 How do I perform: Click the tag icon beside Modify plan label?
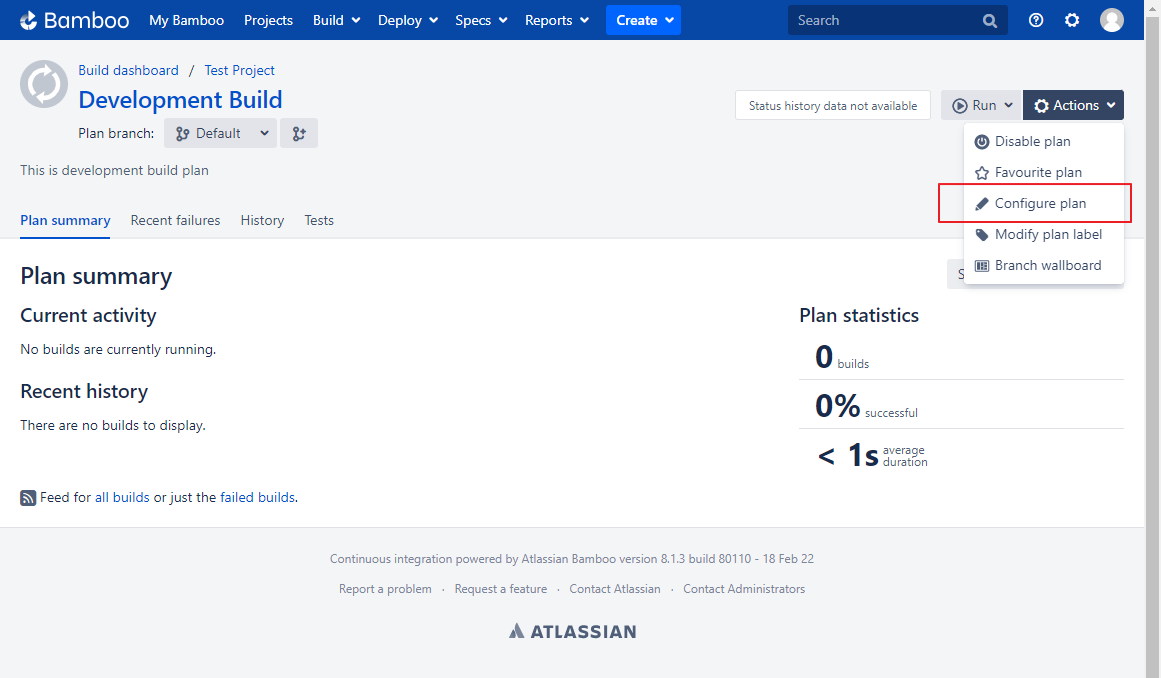tap(982, 235)
